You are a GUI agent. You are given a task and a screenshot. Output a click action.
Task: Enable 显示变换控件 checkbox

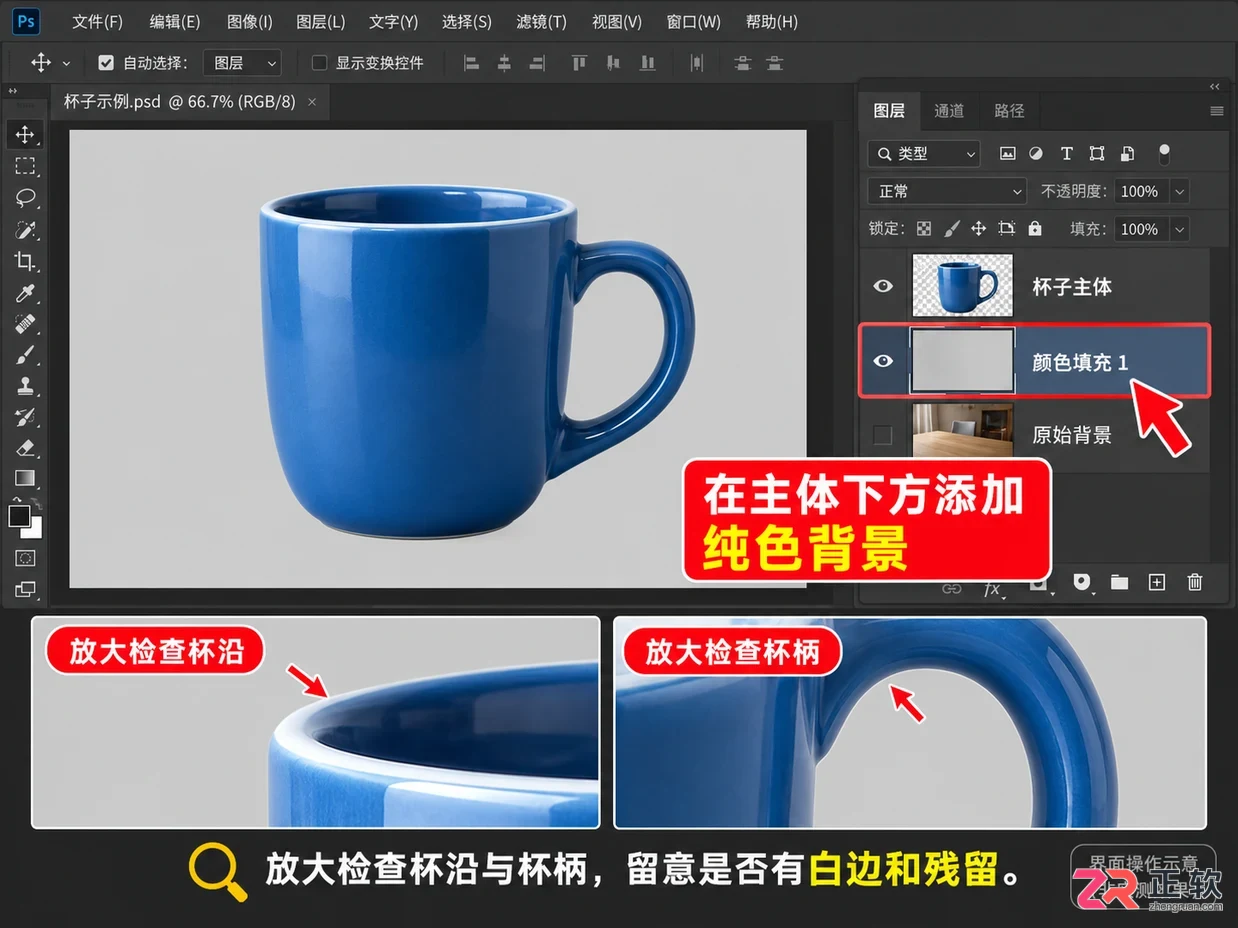point(319,63)
